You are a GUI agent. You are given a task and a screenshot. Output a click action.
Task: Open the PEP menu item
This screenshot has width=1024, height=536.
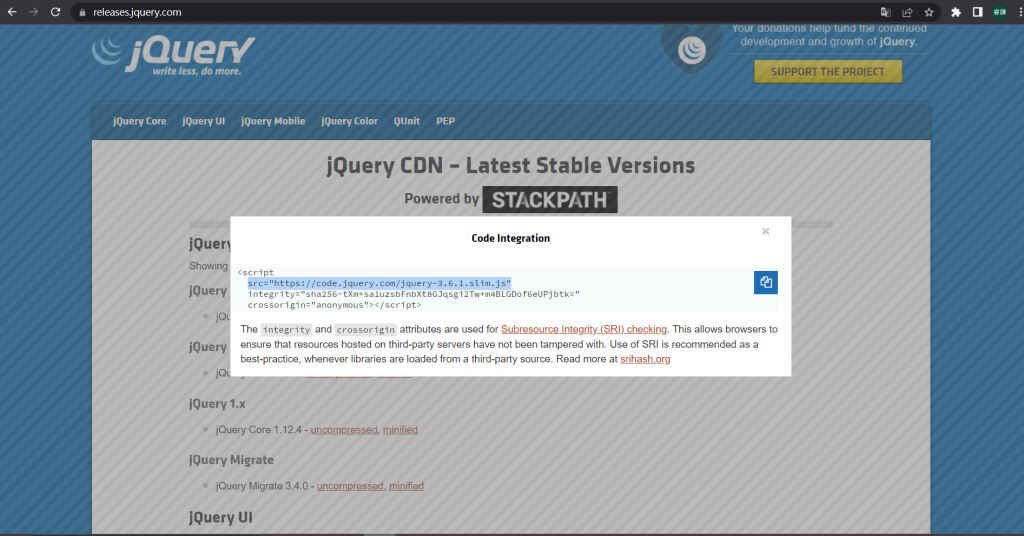[445, 121]
